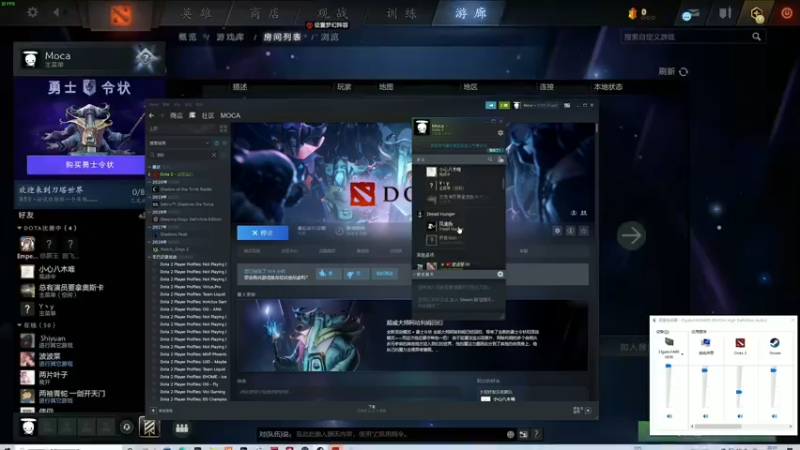Click the Steam icon in volume mixer
The width and height of the screenshot is (800, 450).
[x=774, y=343]
